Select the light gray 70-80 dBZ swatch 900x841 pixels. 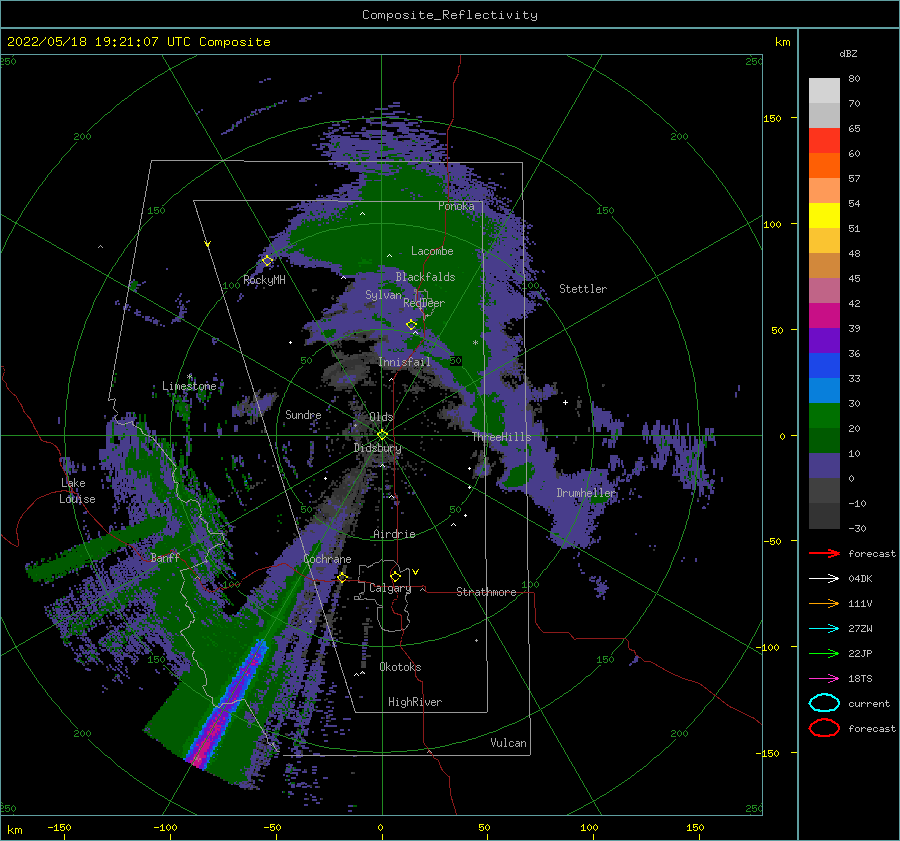pos(824,90)
